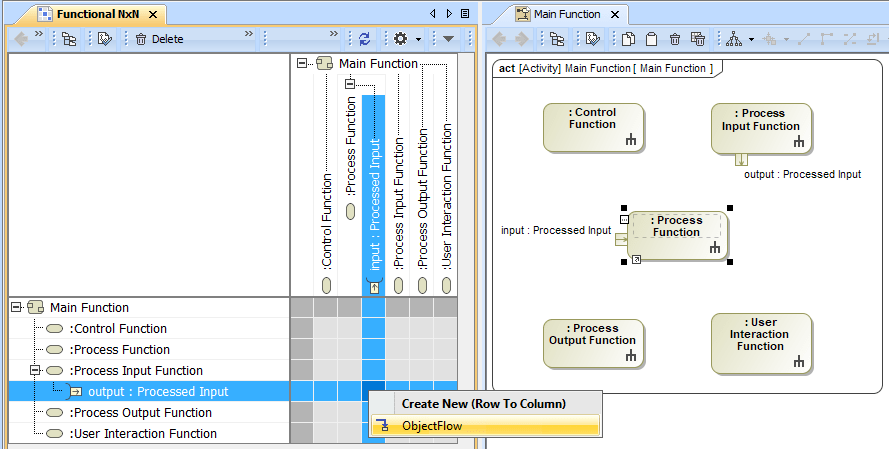Collapse Main Function in the column header

coord(302,63)
